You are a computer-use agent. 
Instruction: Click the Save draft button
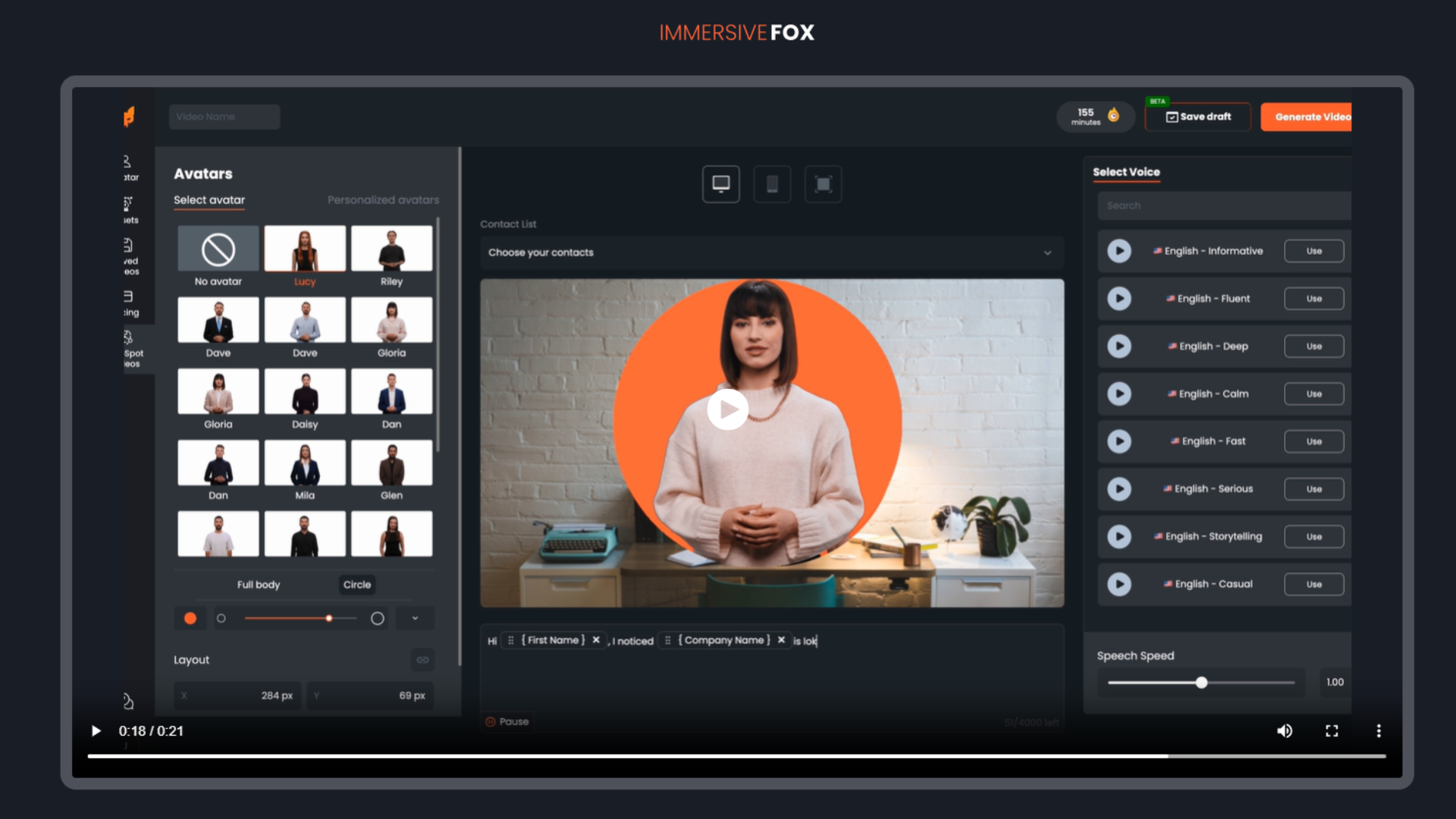click(1198, 117)
